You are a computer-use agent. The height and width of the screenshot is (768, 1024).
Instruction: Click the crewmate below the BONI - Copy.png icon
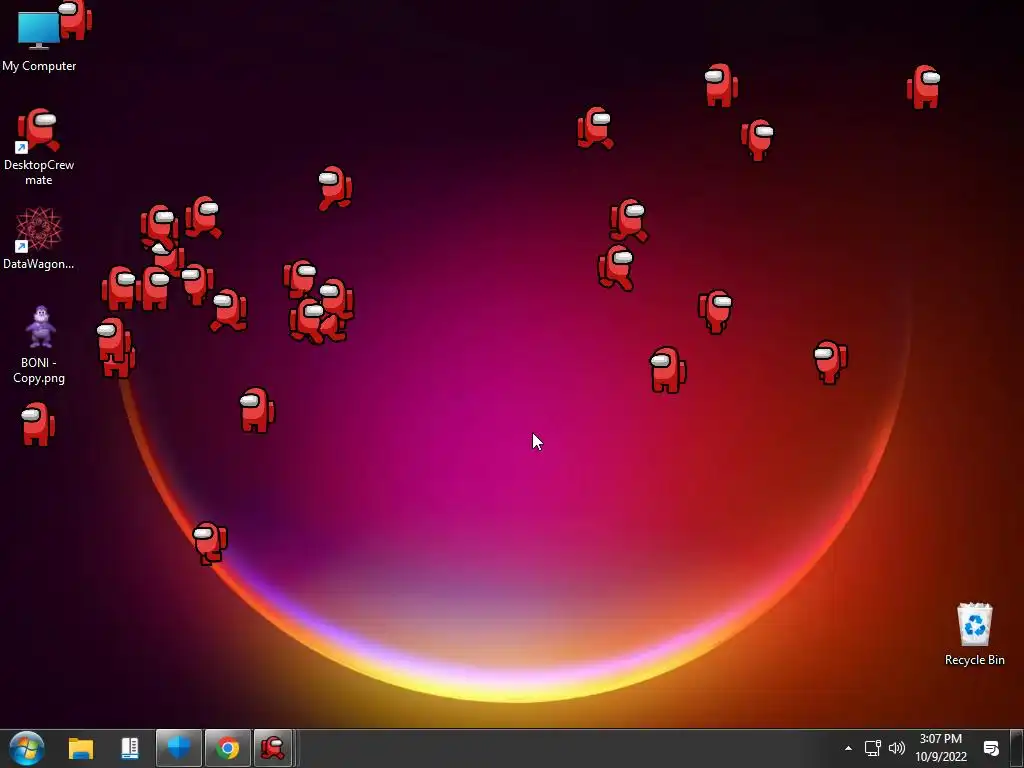point(37,424)
